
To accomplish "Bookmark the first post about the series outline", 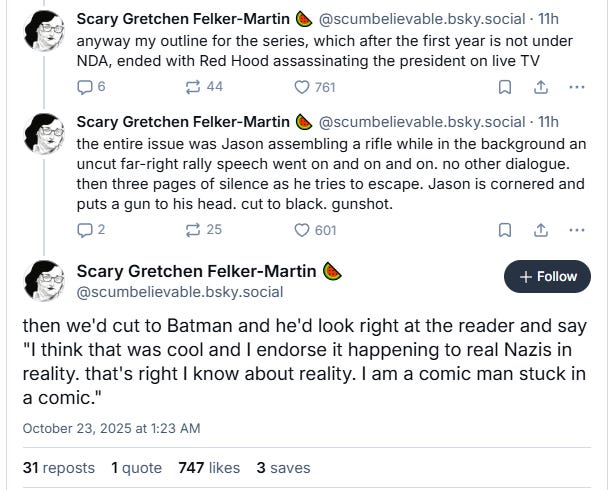I will (505, 88).
